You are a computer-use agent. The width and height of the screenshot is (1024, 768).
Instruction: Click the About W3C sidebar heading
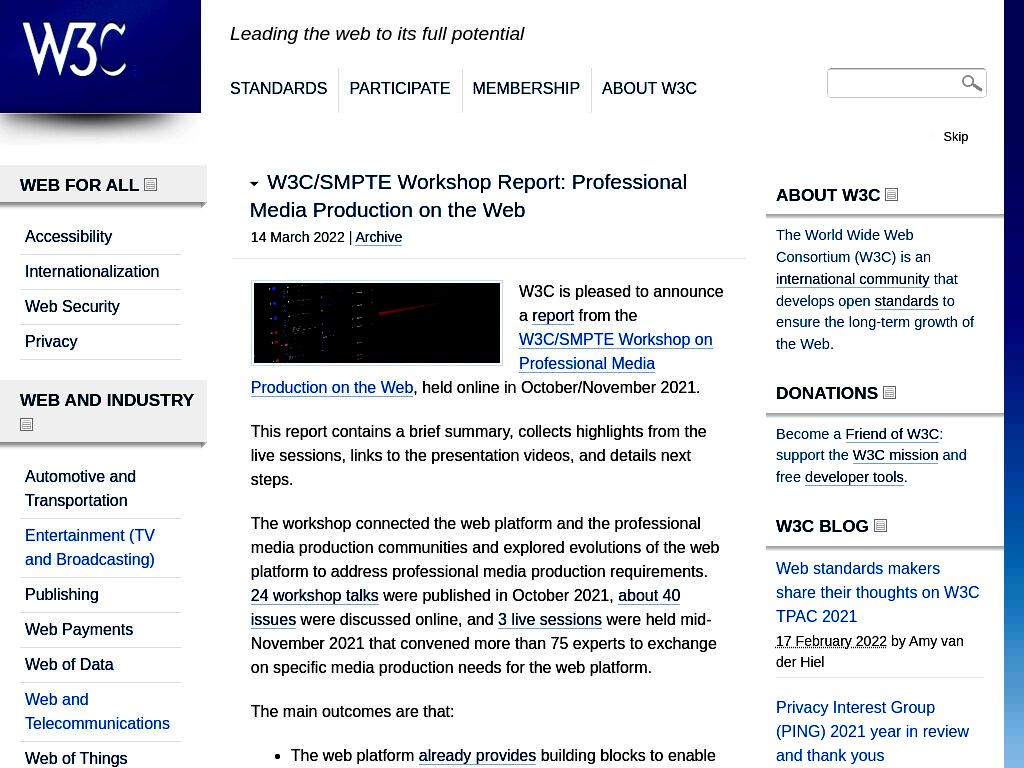point(828,195)
